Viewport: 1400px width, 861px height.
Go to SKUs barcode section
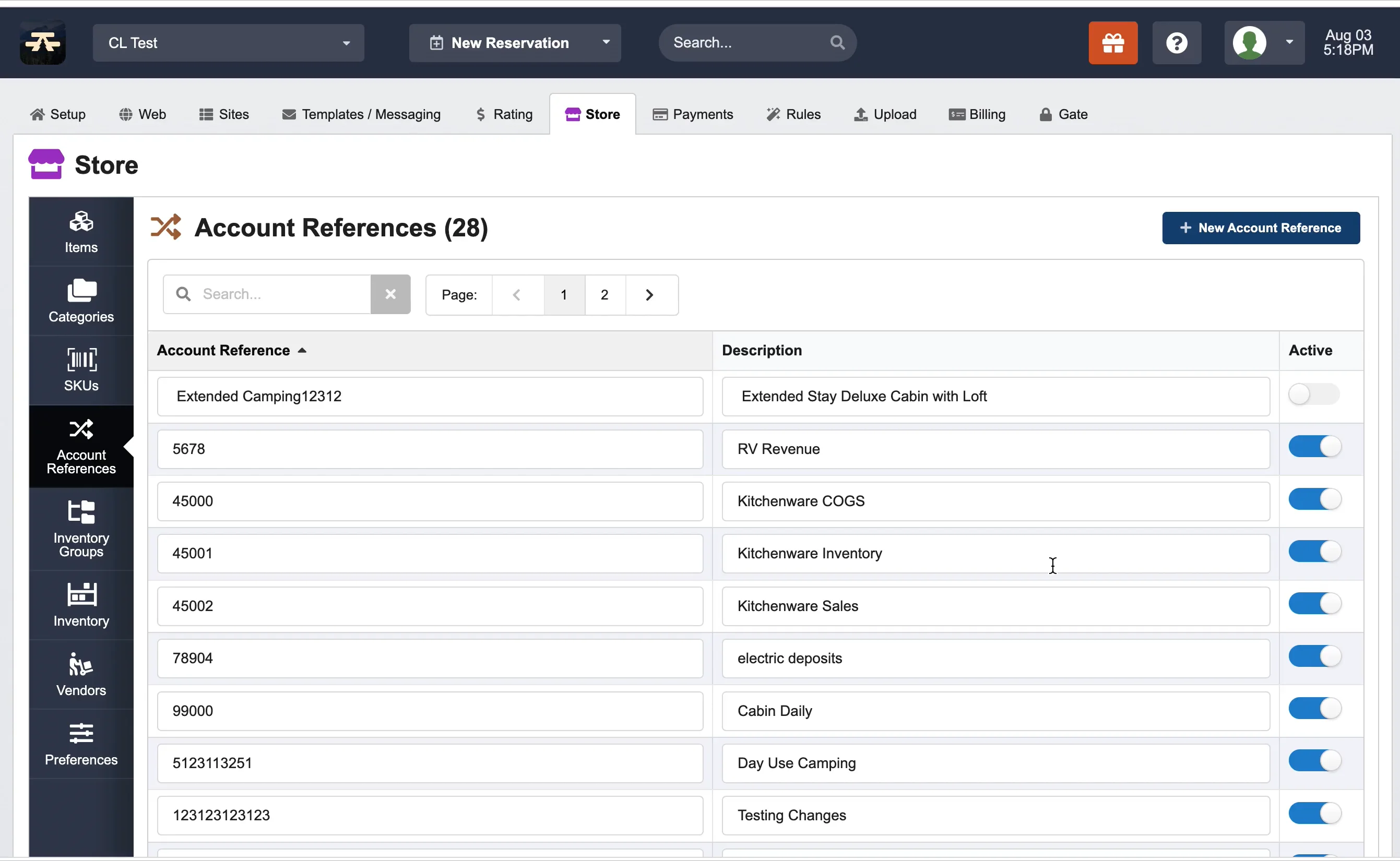click(x=81, y=370)
